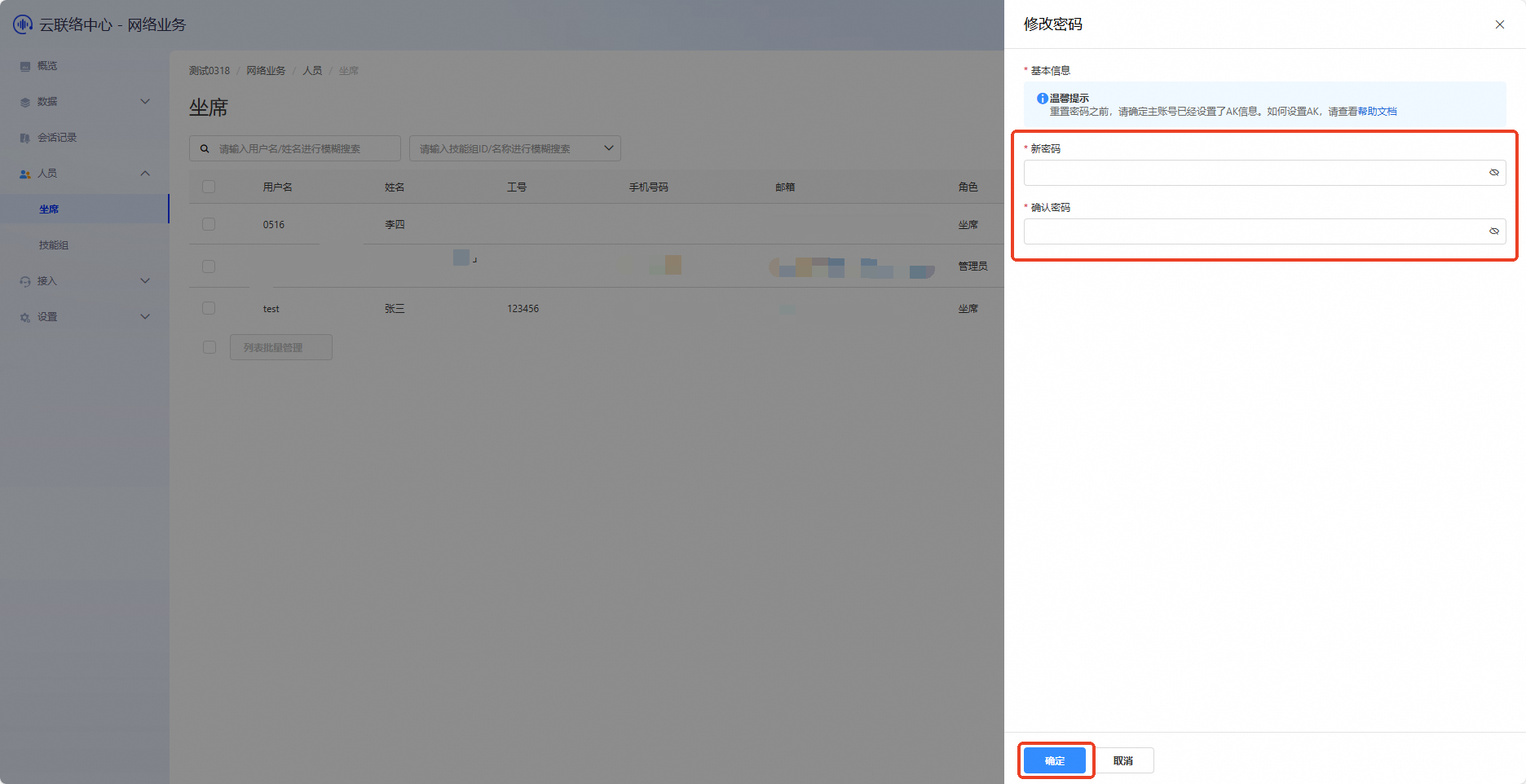Expand the 数据 menu chevron
This screenshot has height=784, width=1526.
145,102
